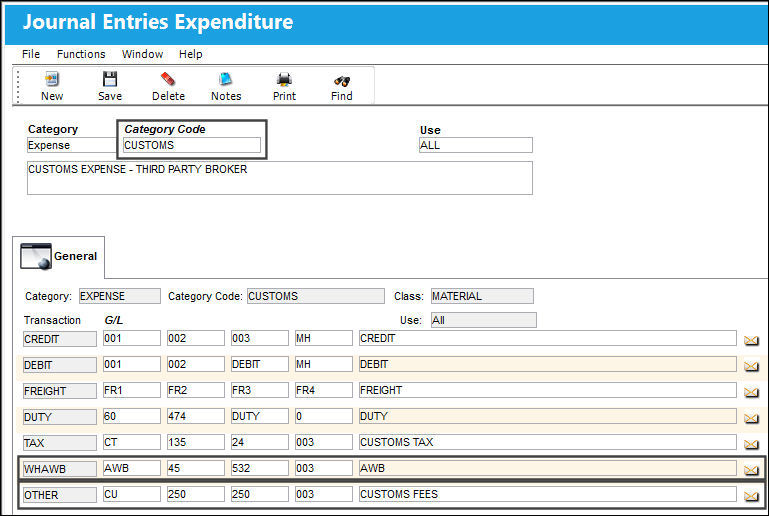Click the toolbar drag handle grip
Viewport: 769px width, 516px height.
pyautogui.click(x=18, y=86)
